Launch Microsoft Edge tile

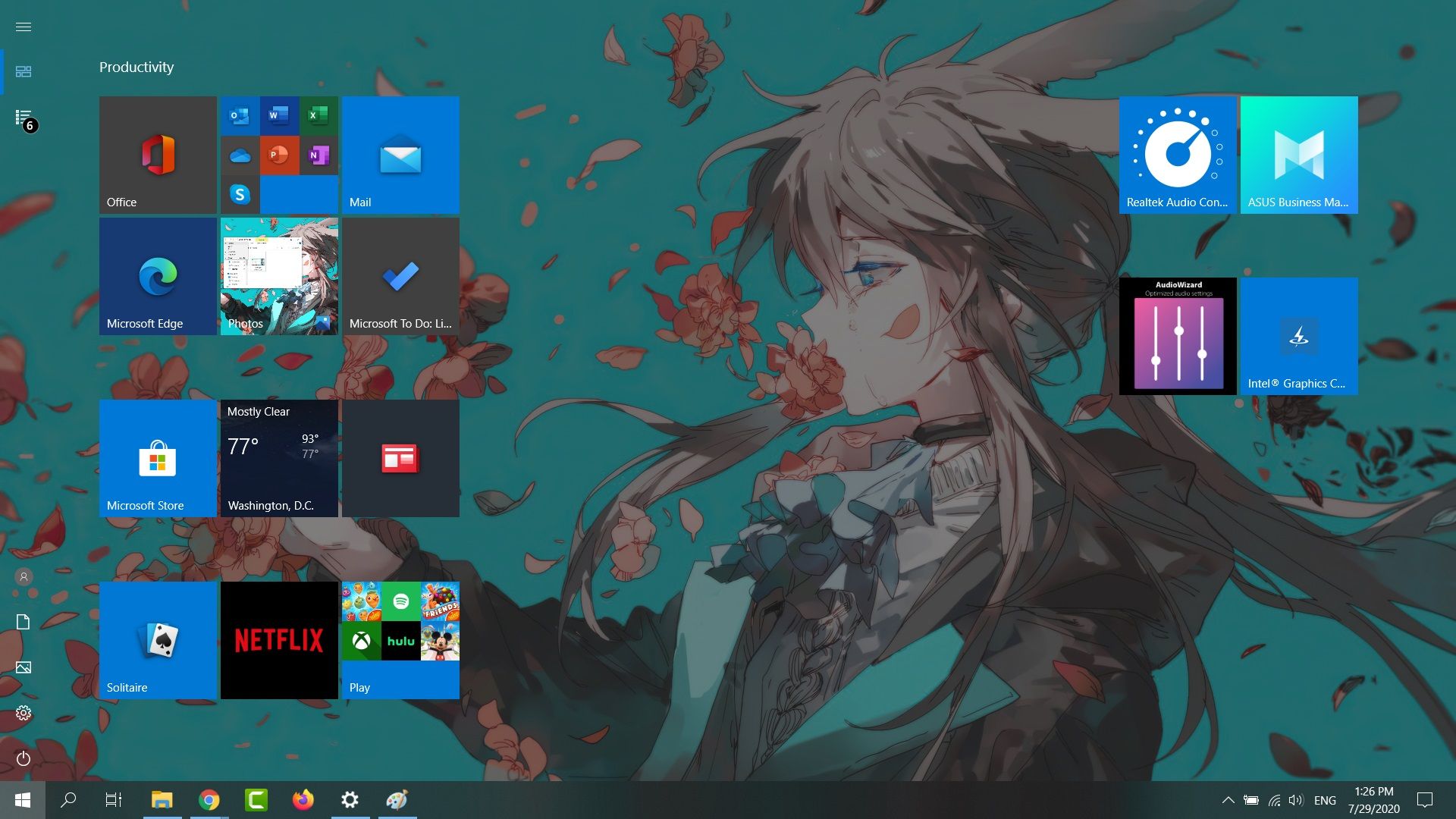158,276
